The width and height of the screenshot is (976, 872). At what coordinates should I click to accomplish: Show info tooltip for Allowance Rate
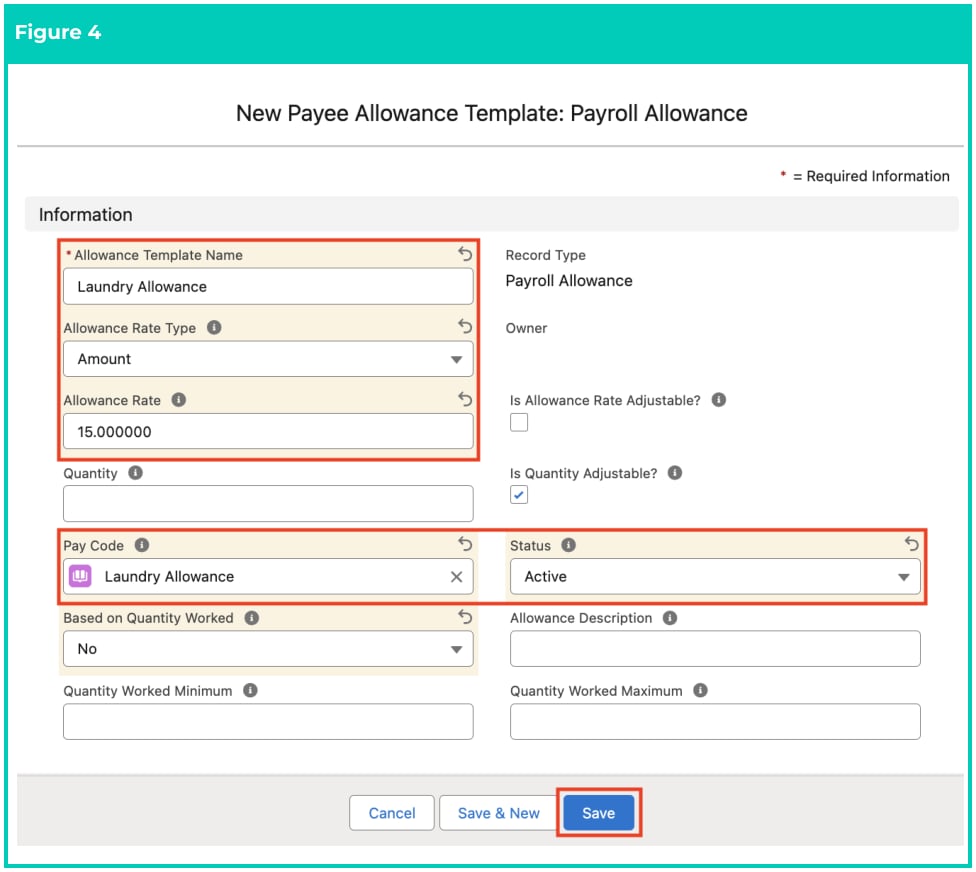[x=179, y=400]
